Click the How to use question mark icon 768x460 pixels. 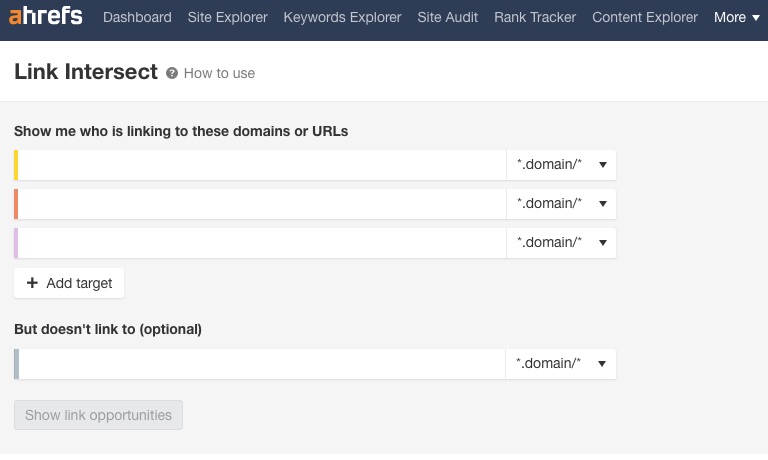pyautogui.click(x=172, y=73)
